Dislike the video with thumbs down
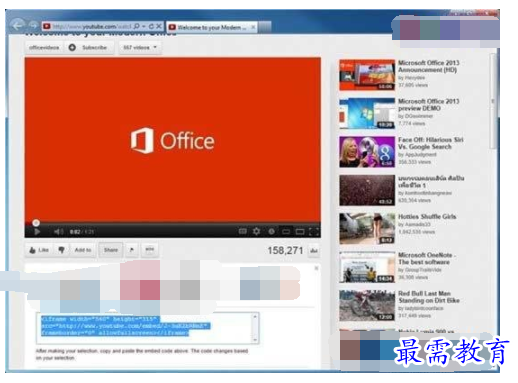518x383 pixels. pyautogui.click(x=61, y=250)
